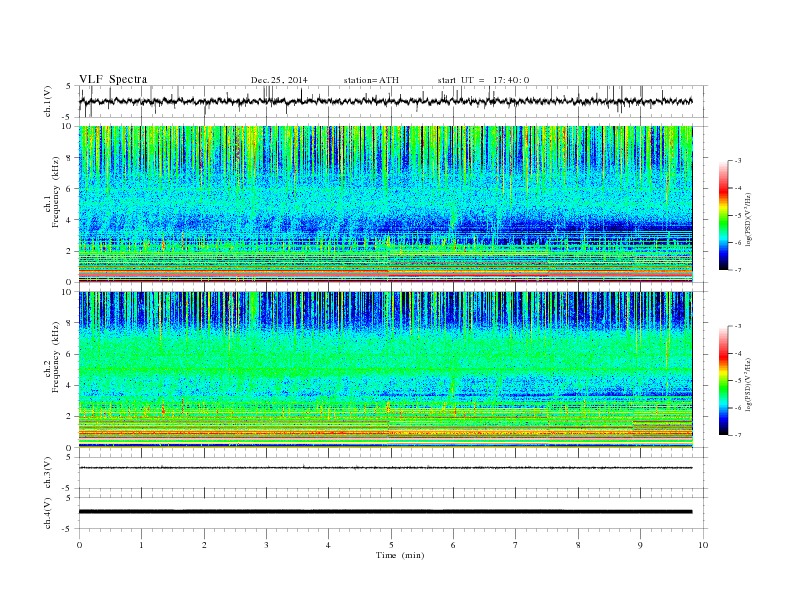Image resolution: width=792 pixels, height=612 pixels.
Task: Click the "ch.4(V)" axis label
Action: tap(48, 513)
